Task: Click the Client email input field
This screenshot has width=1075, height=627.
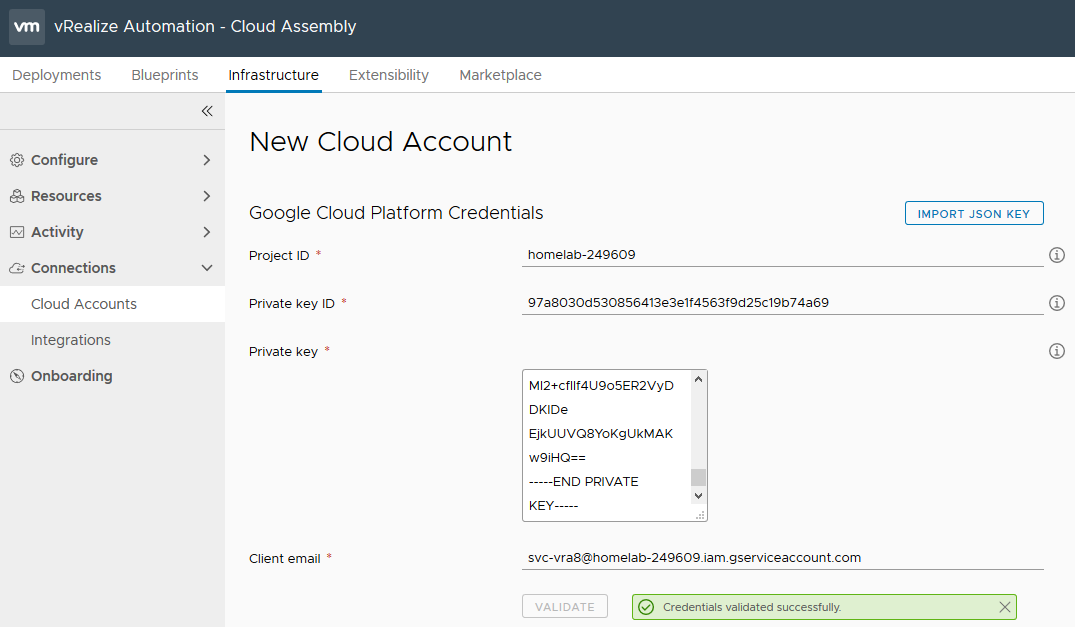Action: click(x=782, y=558)
